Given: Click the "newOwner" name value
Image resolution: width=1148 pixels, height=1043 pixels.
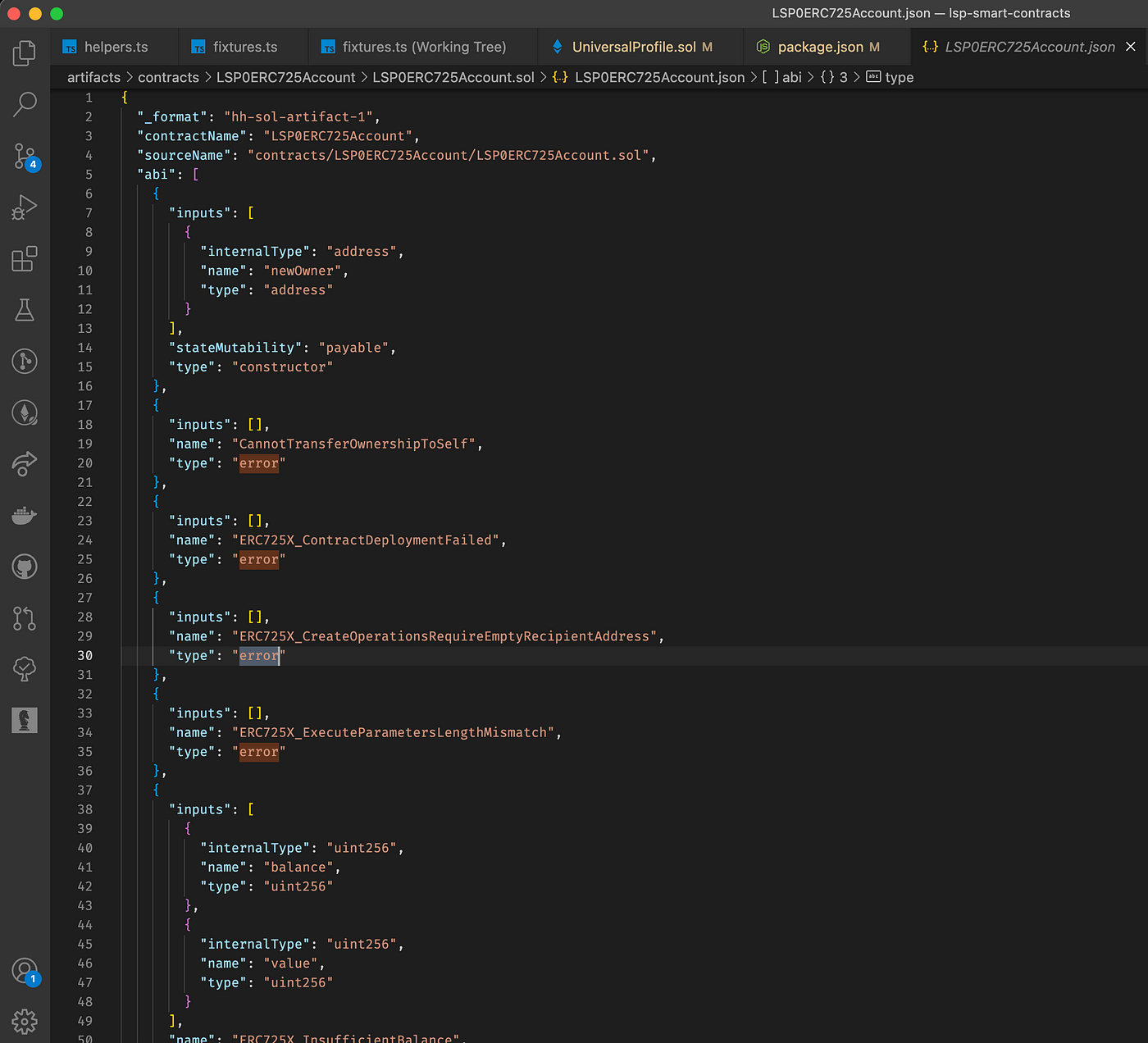Looking at the screenshot, I should 303,271.
